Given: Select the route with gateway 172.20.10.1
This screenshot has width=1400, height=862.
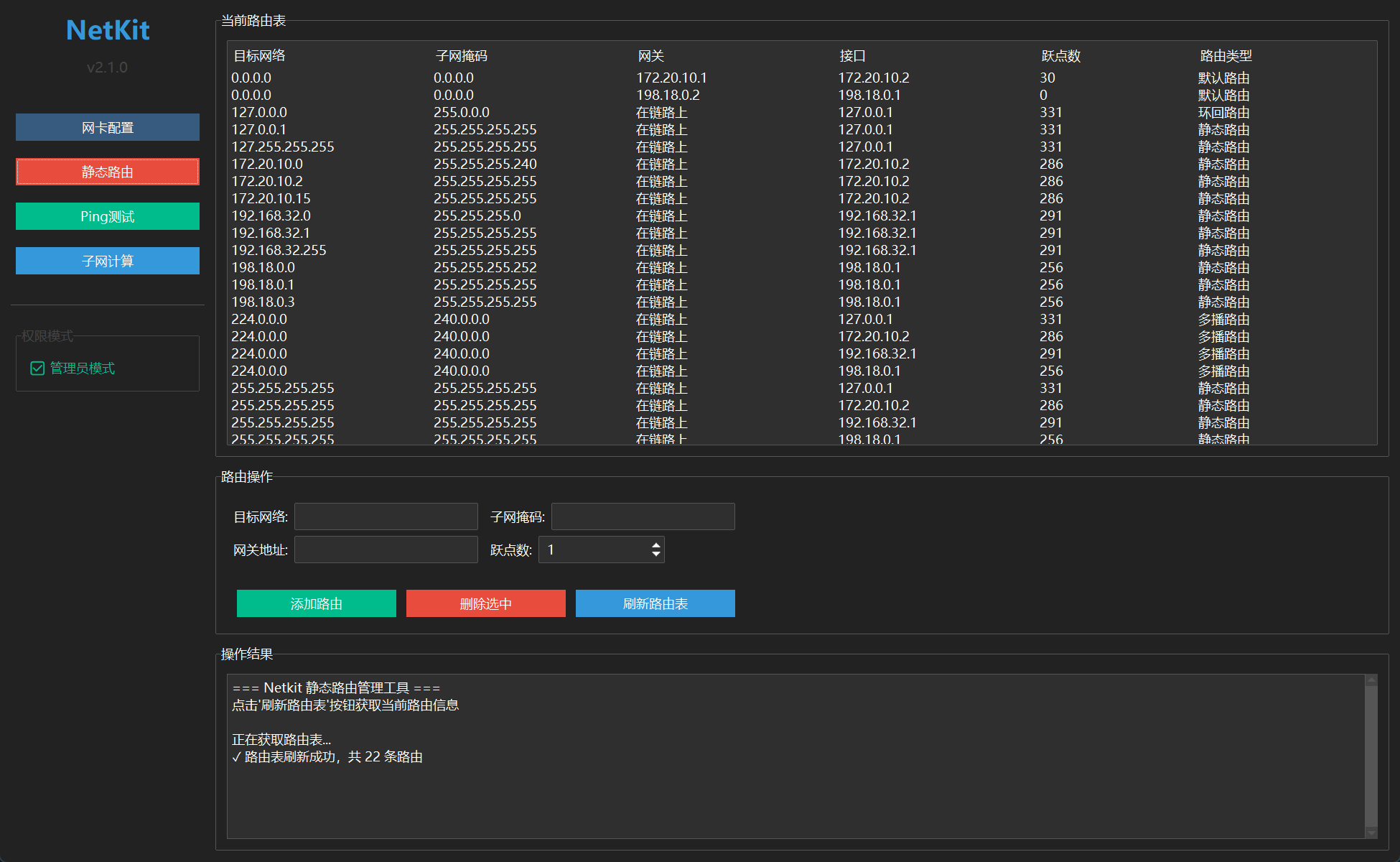Looking at the screenshot, I should tap(802, 78).
